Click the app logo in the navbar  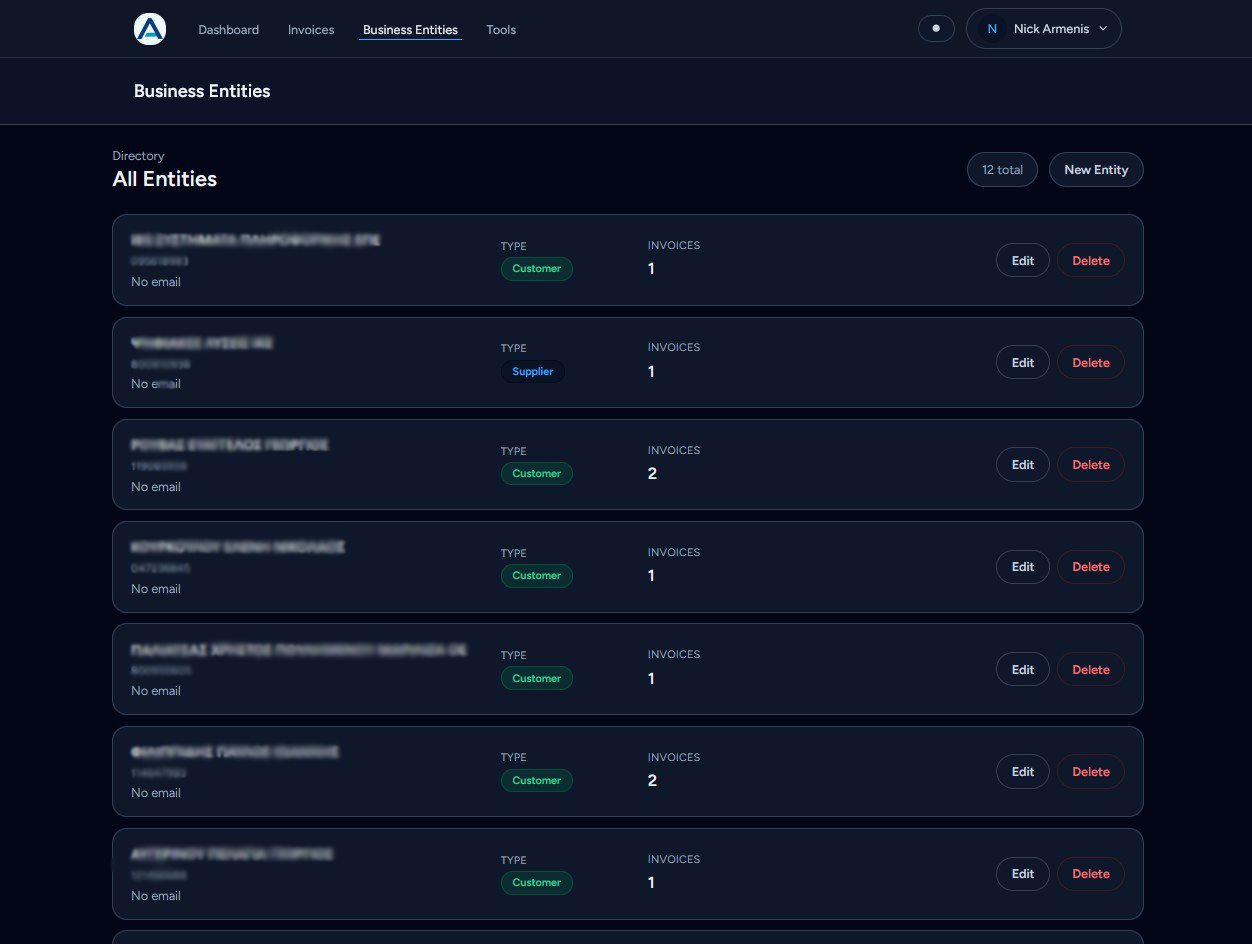tap(150, 29)
